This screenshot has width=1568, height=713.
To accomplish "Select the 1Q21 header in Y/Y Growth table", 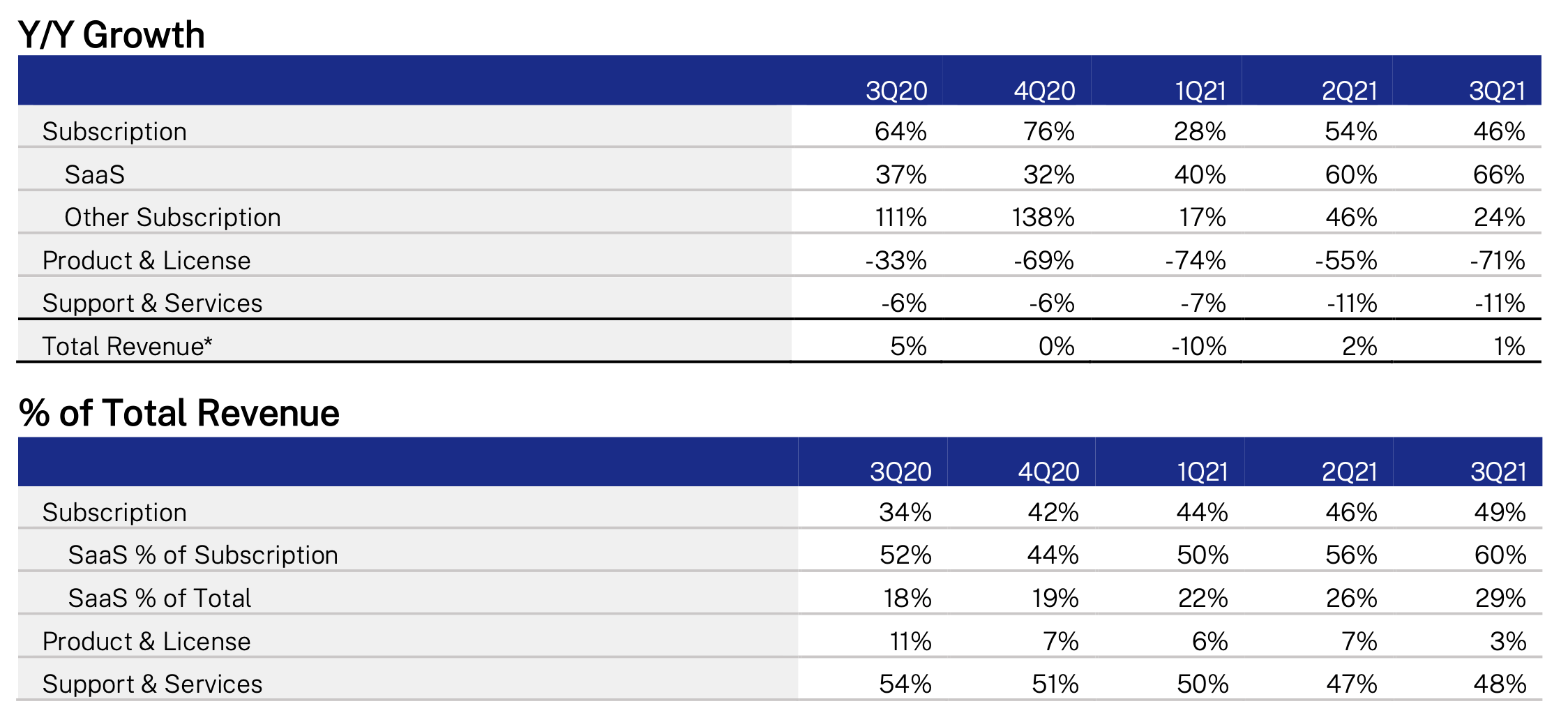I will [1200, 91].
